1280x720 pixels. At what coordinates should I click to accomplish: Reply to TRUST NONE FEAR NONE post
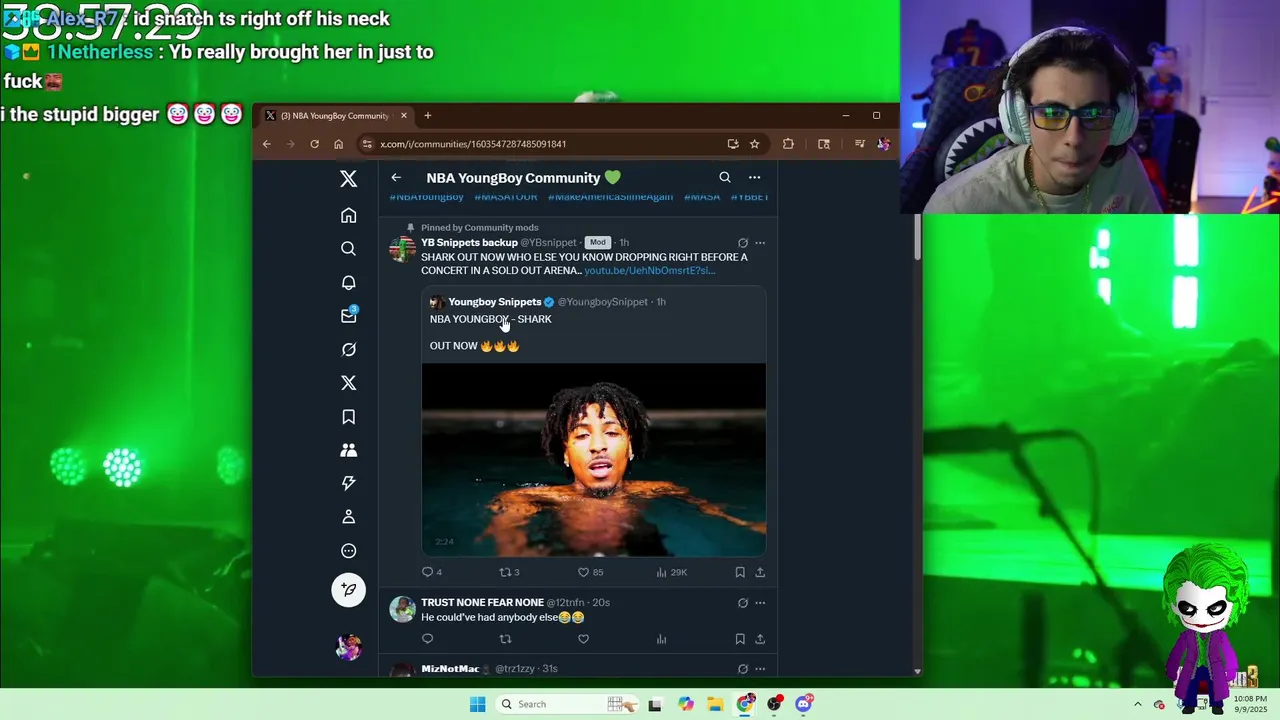[427, 639]
